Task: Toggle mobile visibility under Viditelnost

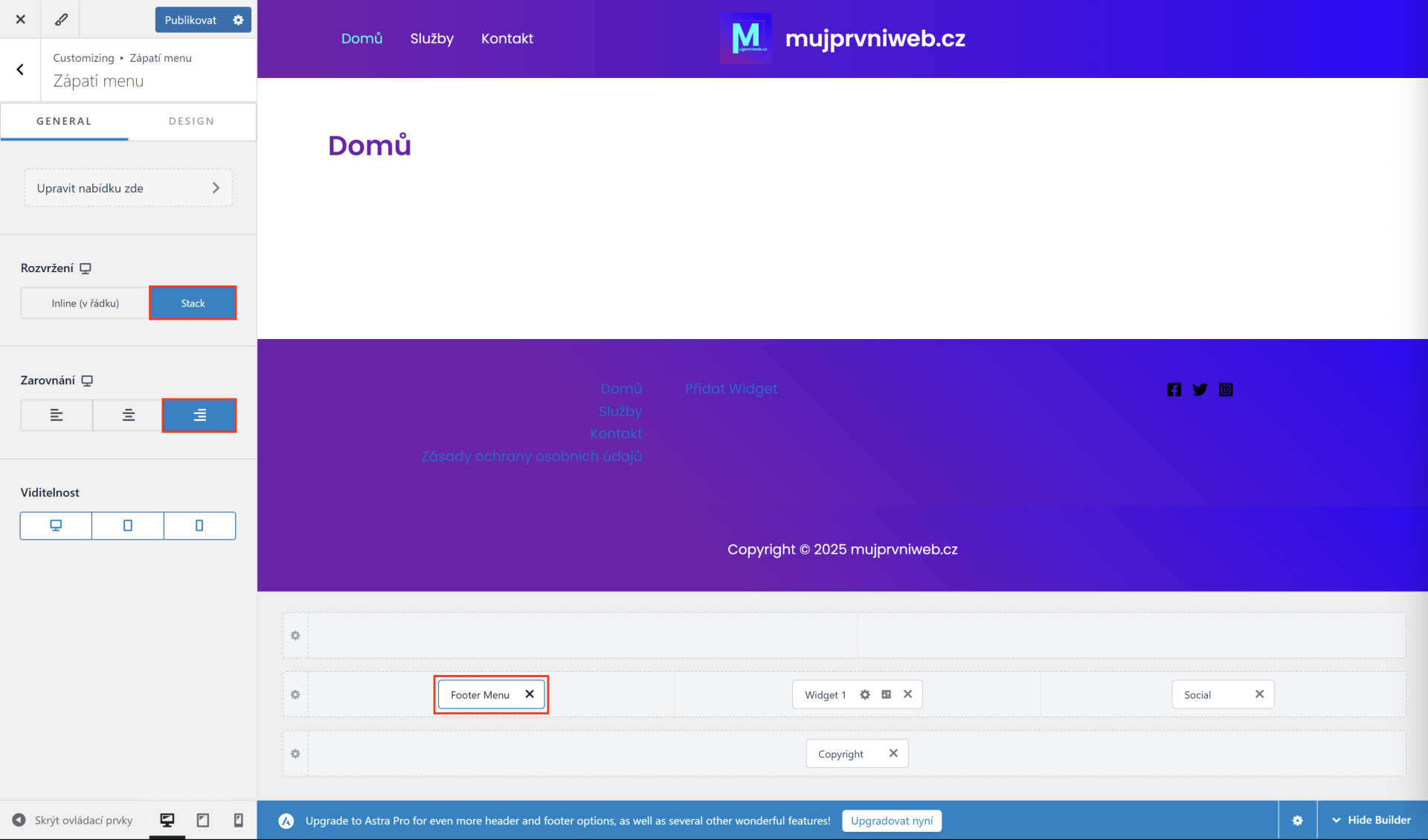Action: pyautogui.click(x=199, y=526)
